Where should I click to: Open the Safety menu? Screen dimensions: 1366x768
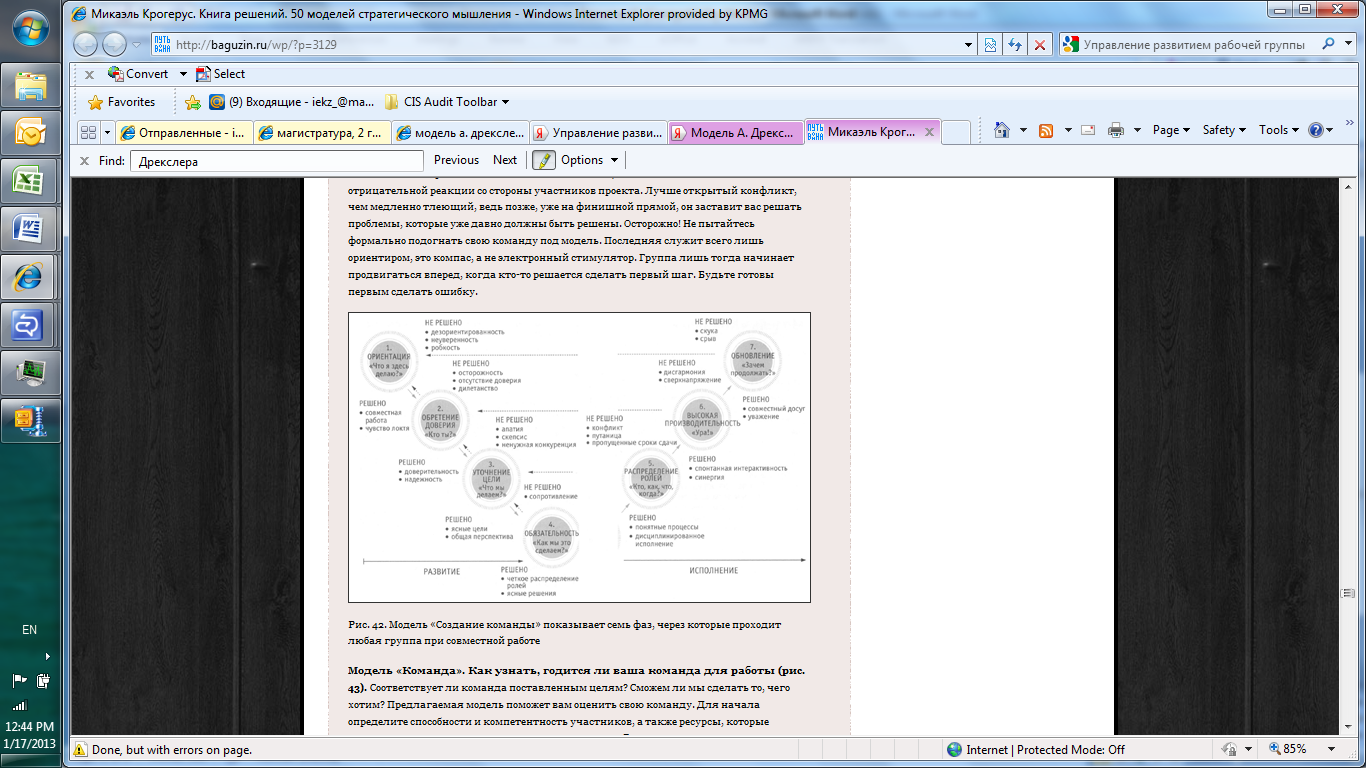click(1224, 130)
